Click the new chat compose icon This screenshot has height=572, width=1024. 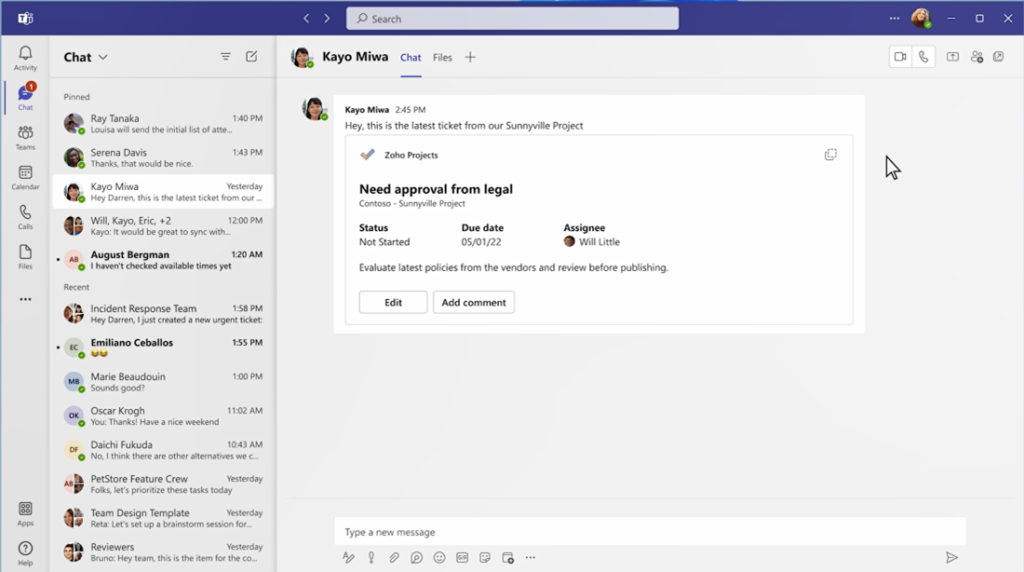[252, 57]
